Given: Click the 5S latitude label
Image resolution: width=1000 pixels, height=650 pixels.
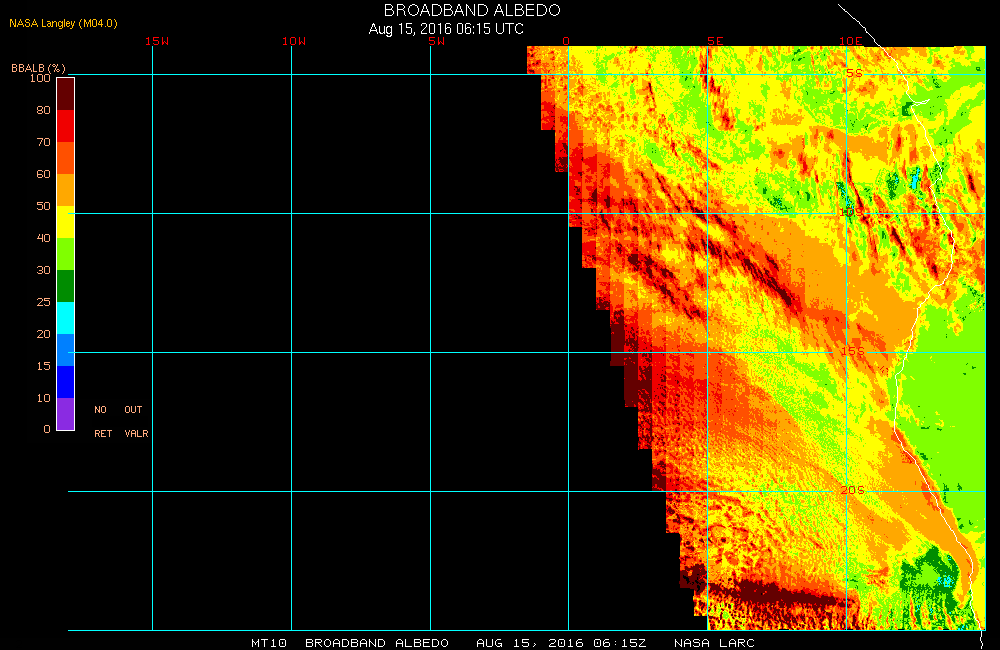Looking at the screenshot, I should (855, 73).
